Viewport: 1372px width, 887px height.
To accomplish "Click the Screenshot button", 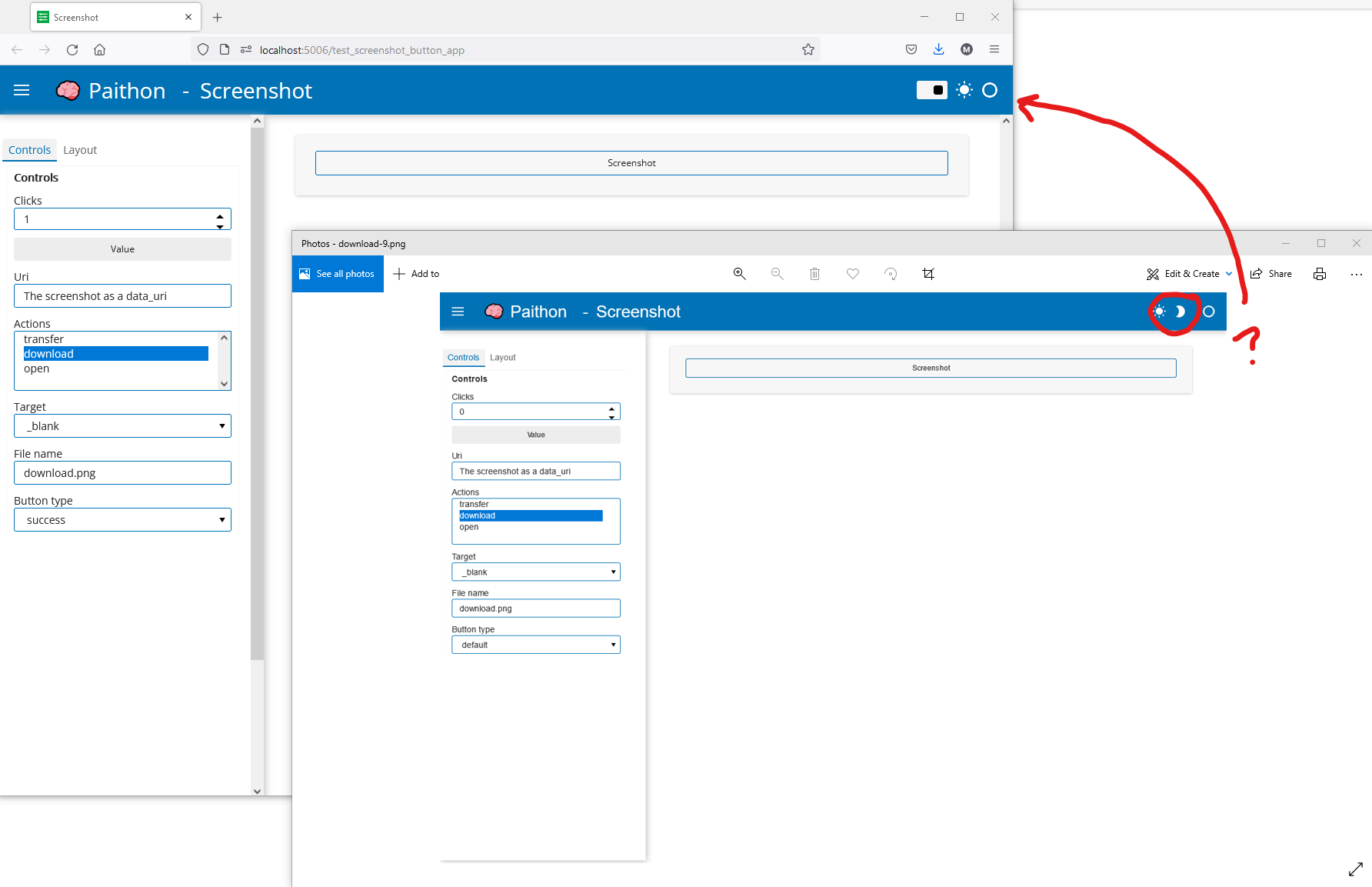I will coord(631,162).
